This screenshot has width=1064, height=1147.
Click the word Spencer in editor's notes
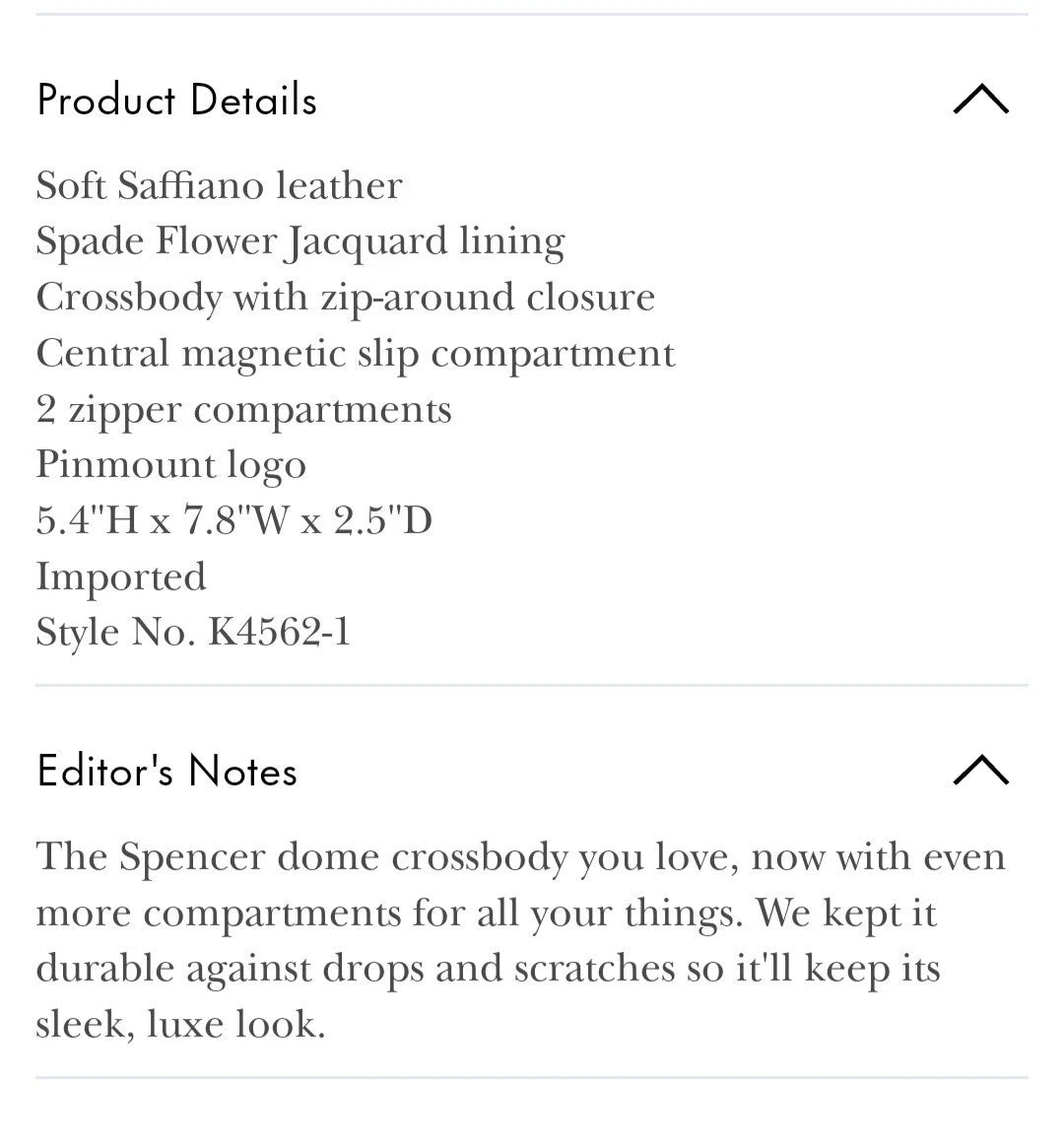point(192,857)
